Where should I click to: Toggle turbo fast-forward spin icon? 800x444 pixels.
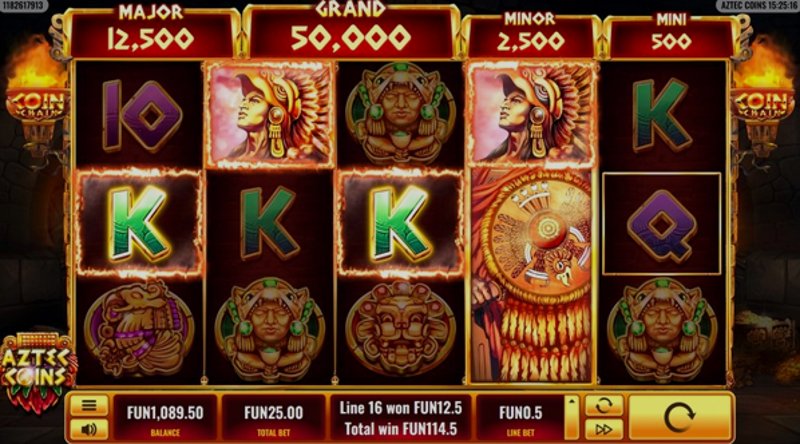tap(604, 430)
